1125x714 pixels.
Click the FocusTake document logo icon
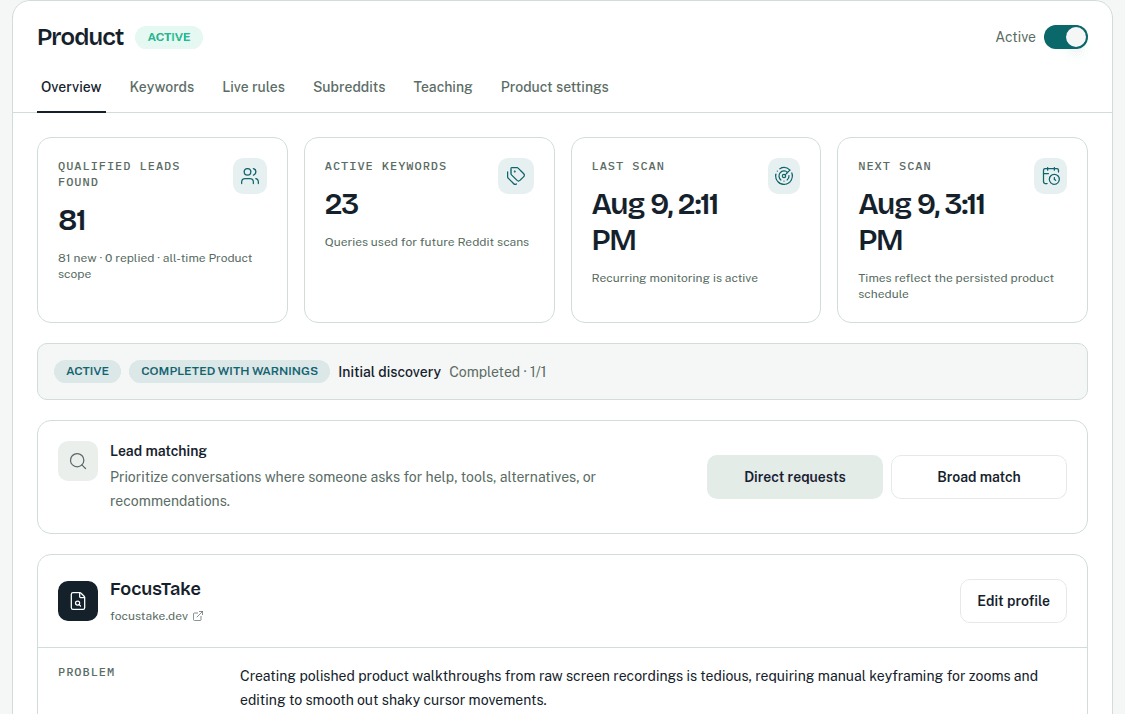coord(77,601)
